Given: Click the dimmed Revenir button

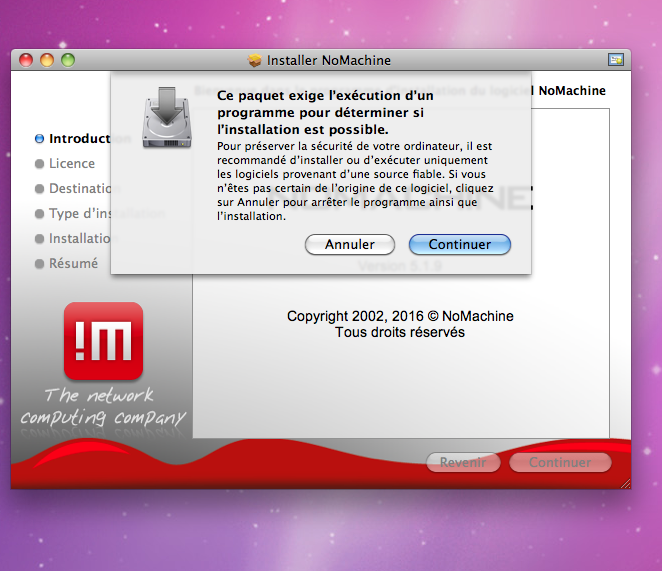Looking at the screenshot, I should pos(463,462).
